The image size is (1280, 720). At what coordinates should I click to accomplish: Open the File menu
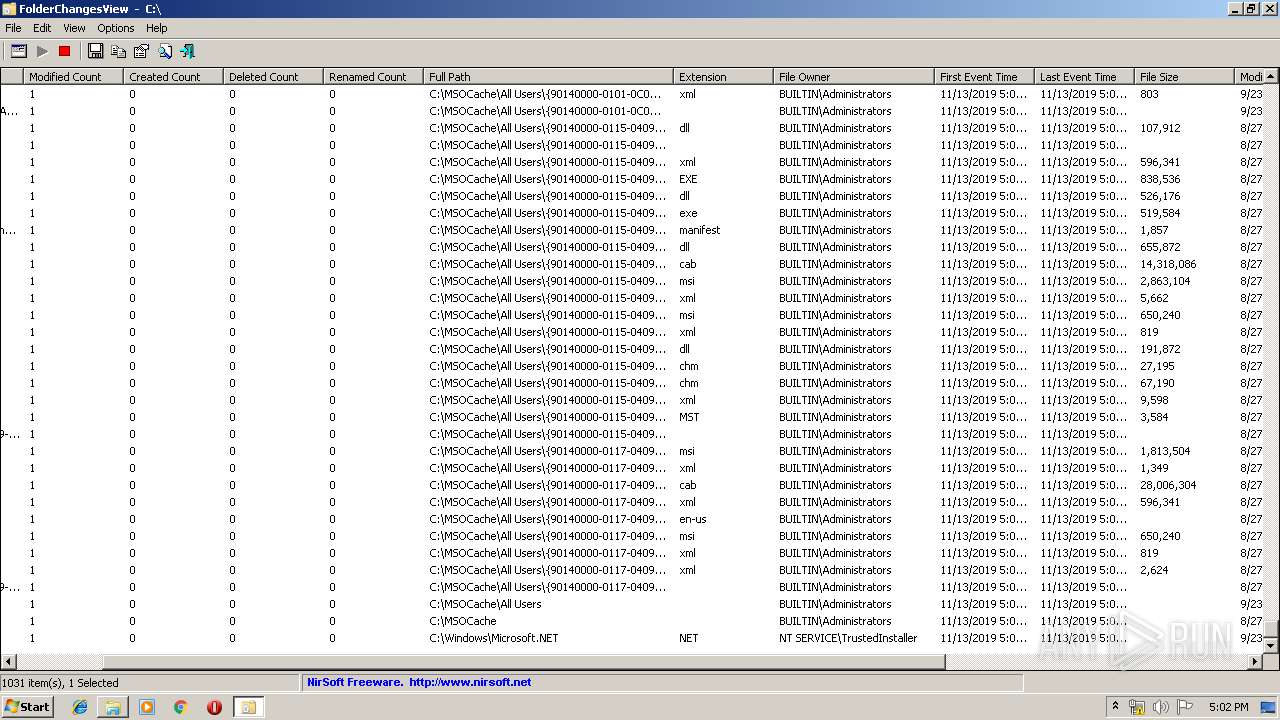(13, 28)
